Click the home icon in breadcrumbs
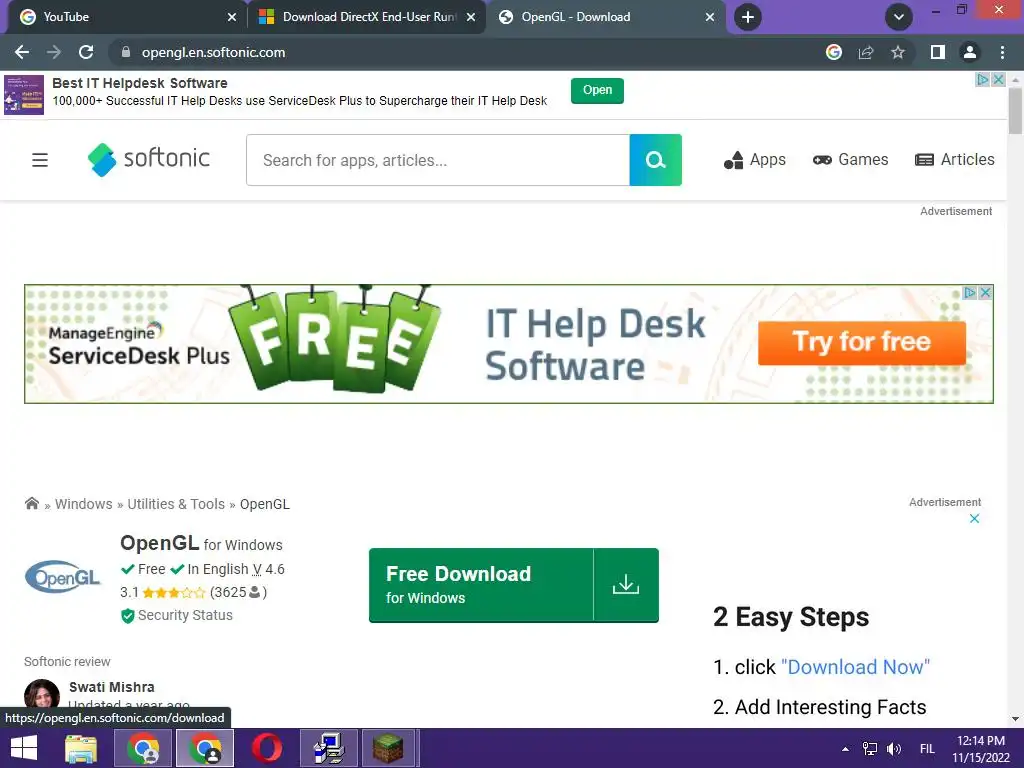Image resolution: width=1024 pixels, height=768 pixels. tap(31, 504)
